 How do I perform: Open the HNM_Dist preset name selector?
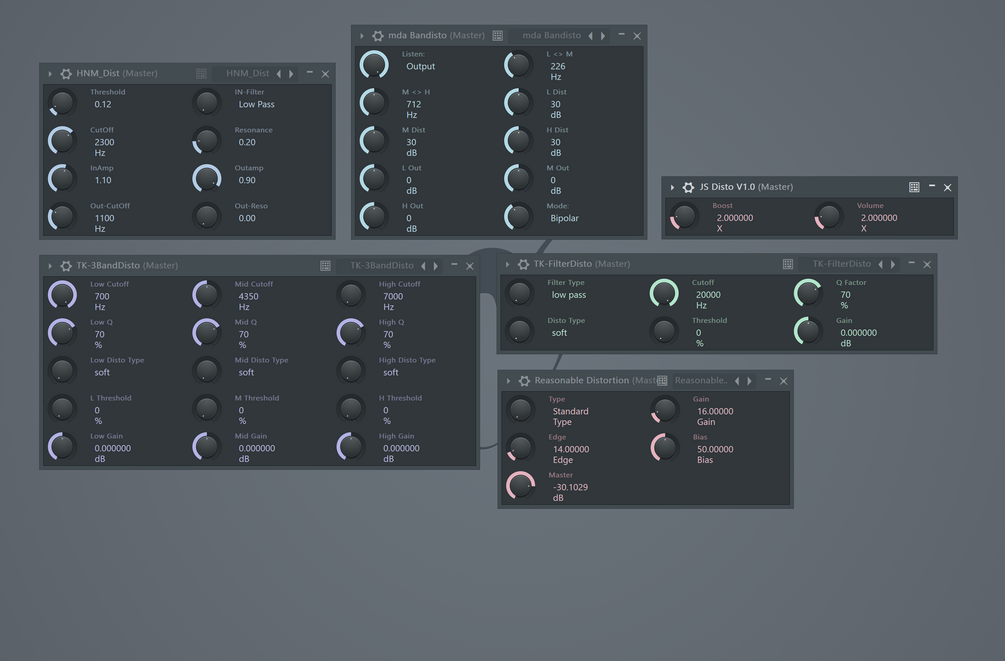[247, 74]
